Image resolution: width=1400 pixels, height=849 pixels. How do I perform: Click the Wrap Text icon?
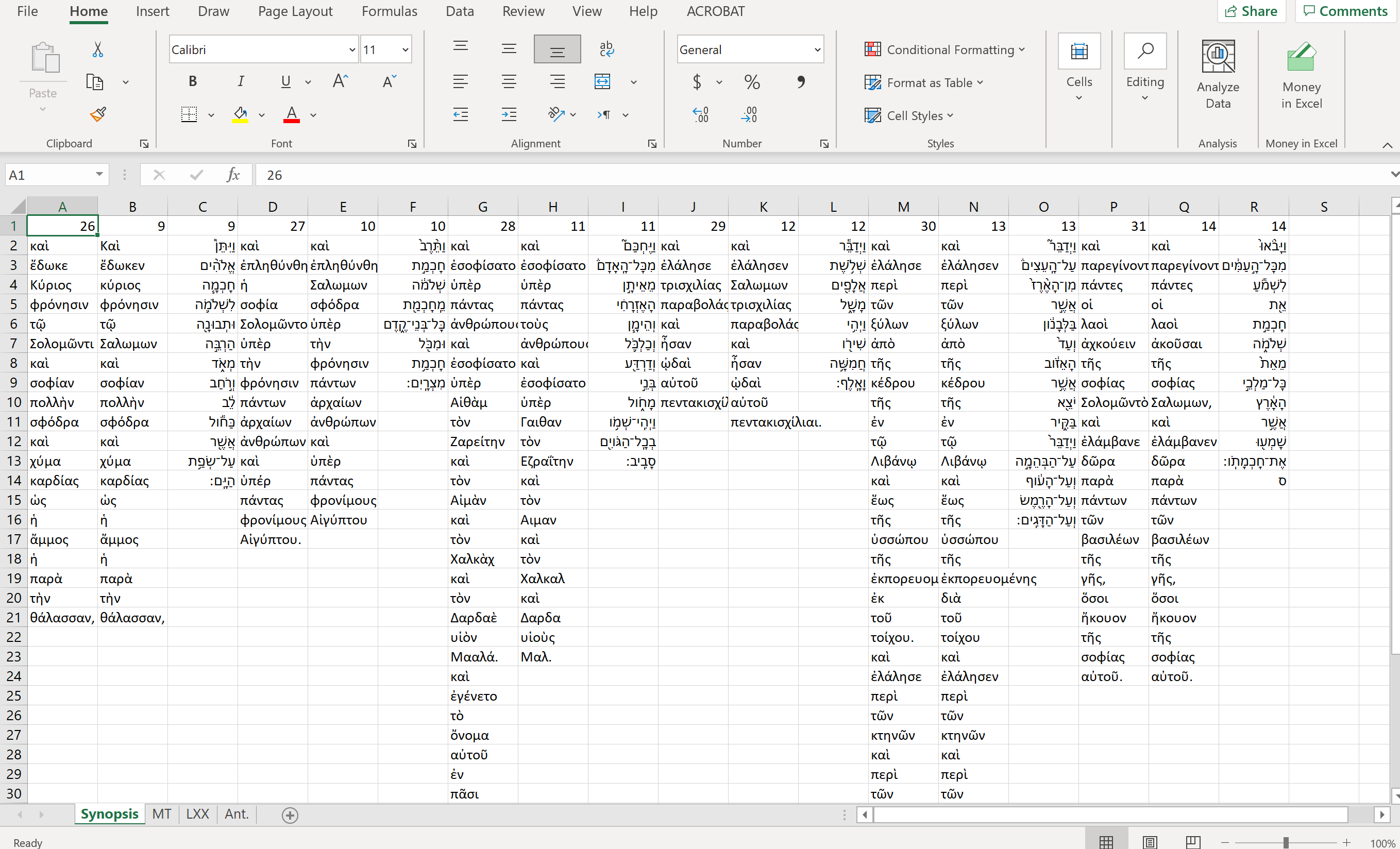[606, 49]
